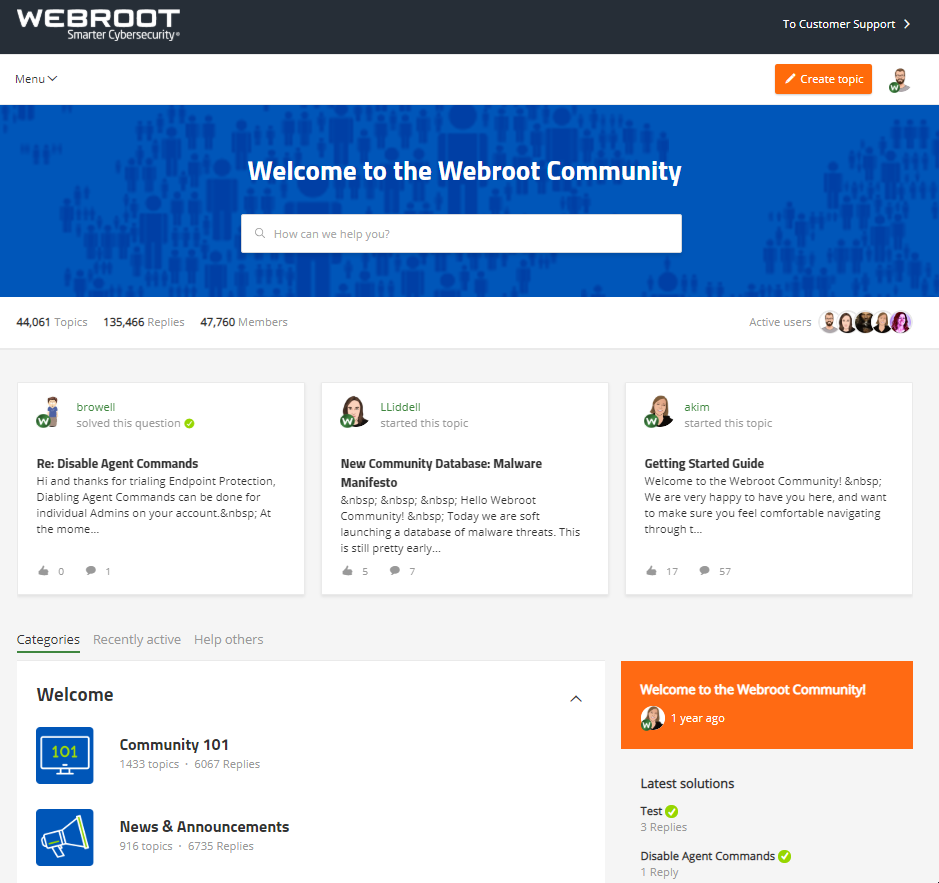Click 1 year ago in orange banner
The width and height of the screenshot is (939, 883).
coord(698,718)
